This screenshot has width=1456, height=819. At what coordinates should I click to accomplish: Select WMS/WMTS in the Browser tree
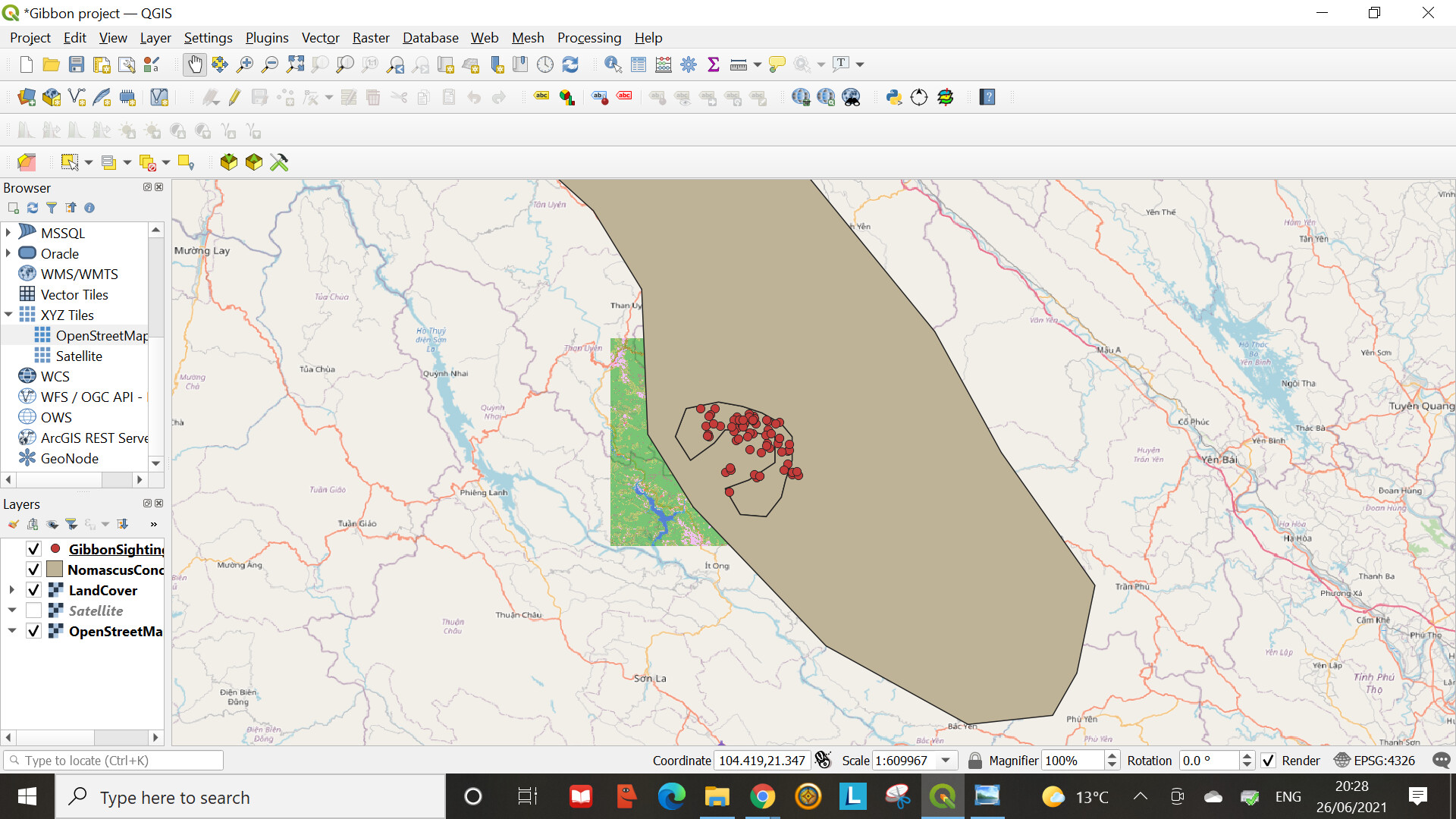(x=79, y=274)
